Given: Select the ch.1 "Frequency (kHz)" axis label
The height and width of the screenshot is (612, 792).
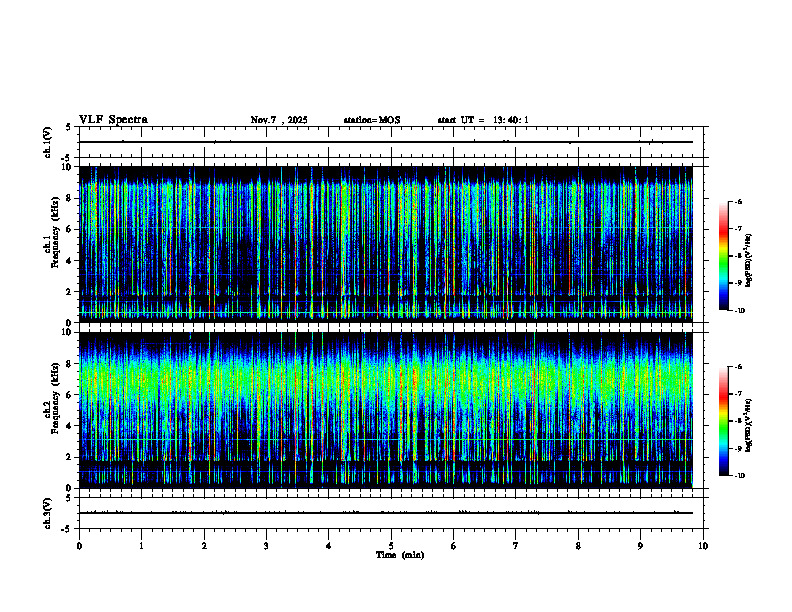Looking at the screenshot, I should tap(55, 233).
